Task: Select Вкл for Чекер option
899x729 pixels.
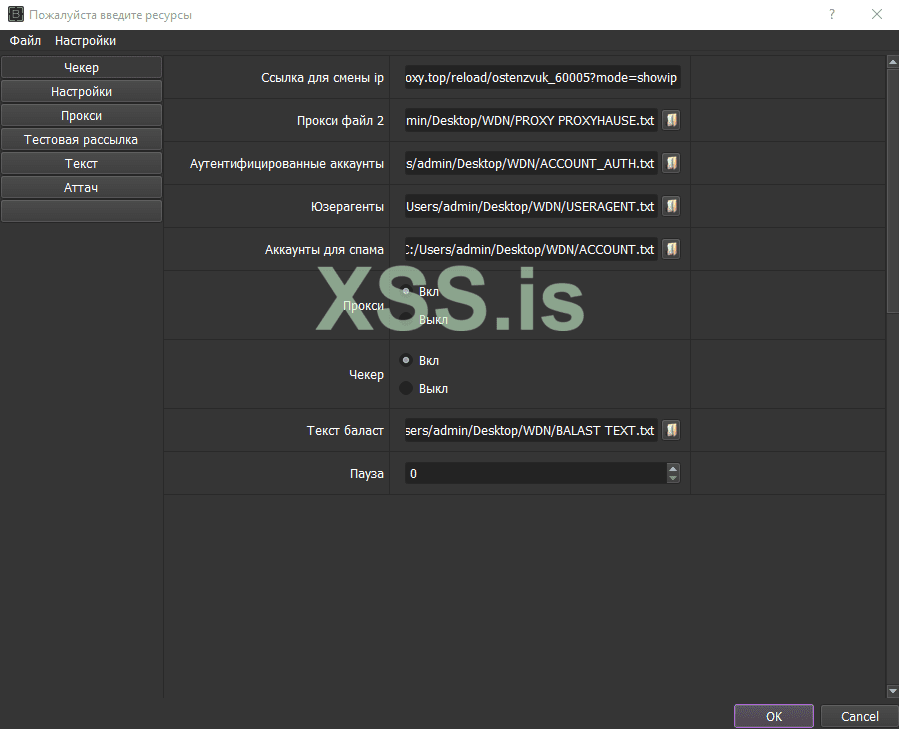Action: point(406,360)
